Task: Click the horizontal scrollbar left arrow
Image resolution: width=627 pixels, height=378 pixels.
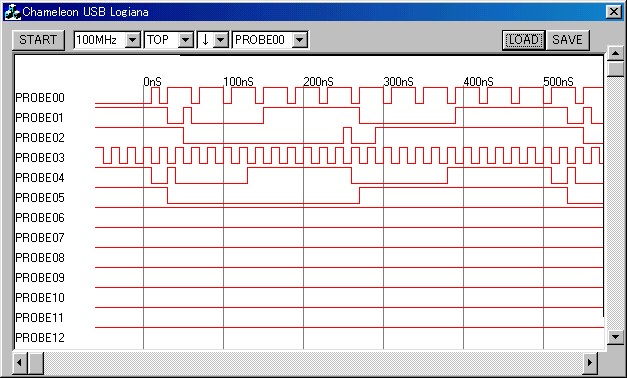Action: pos(20,363)
